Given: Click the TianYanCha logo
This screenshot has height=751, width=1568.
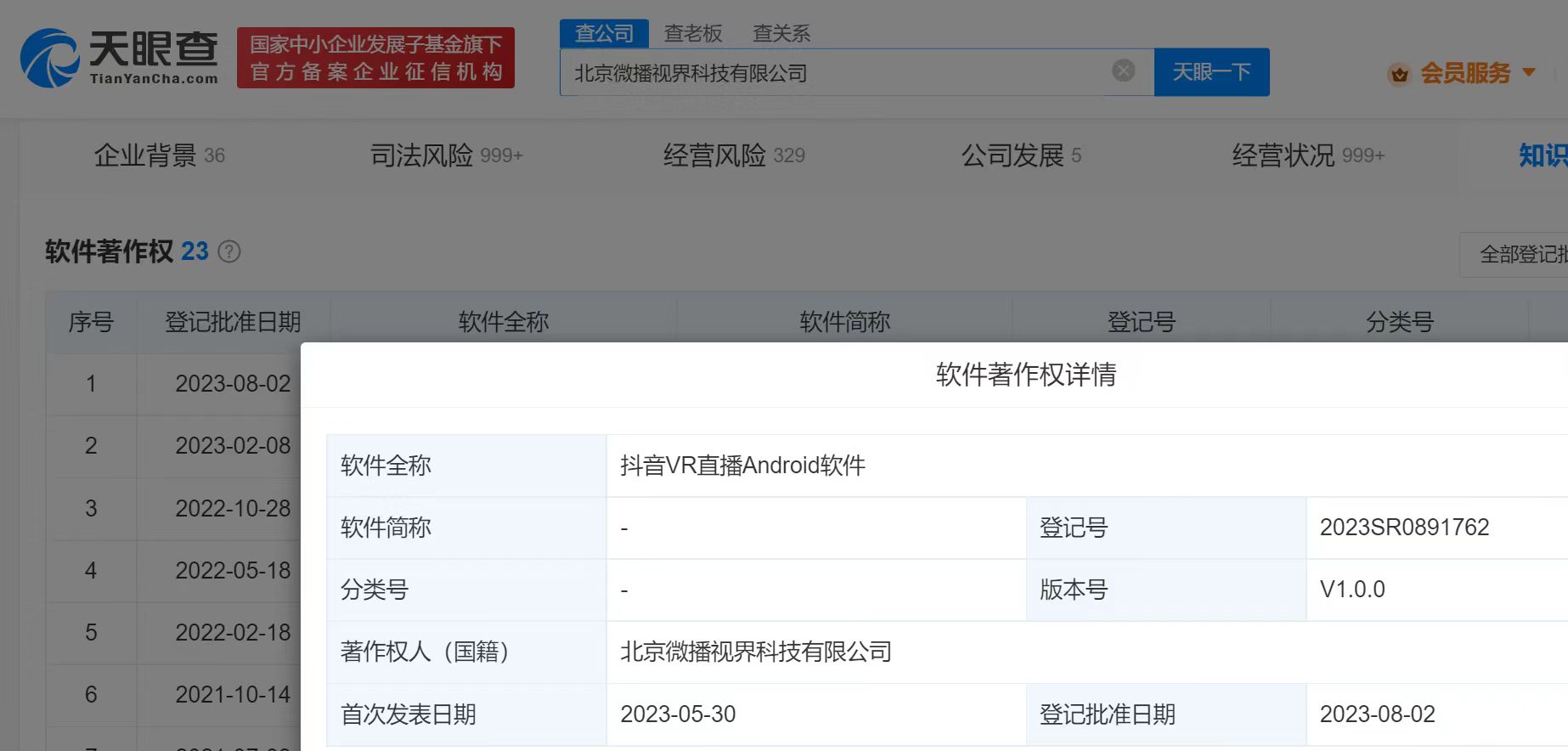Looking at the screenshot, I should coord(119,58).
